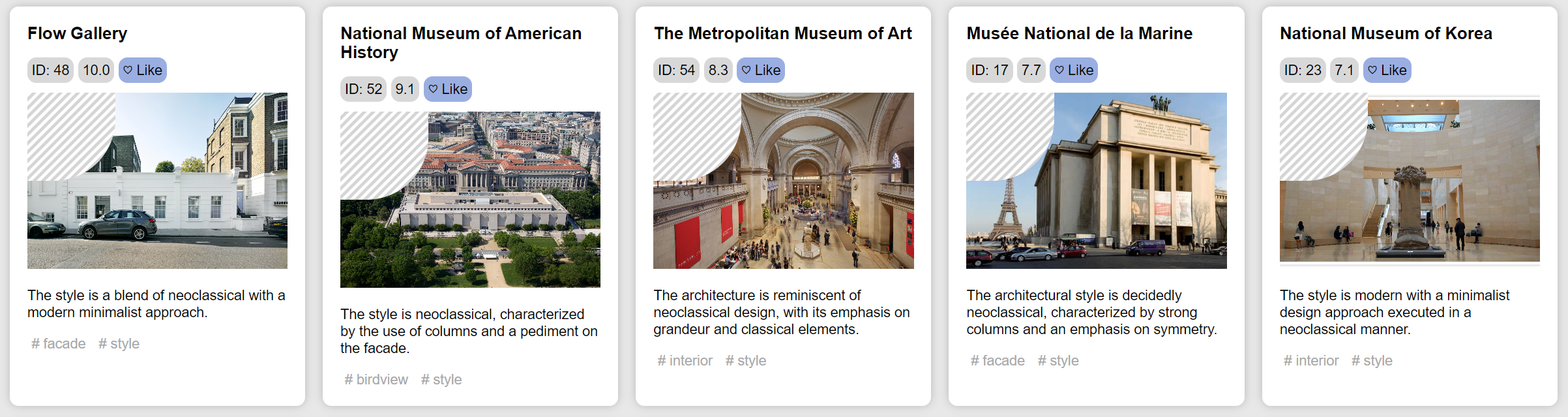
Task: Like The Metropolitan Museum of Art
Action: click(x=760, y=70)
